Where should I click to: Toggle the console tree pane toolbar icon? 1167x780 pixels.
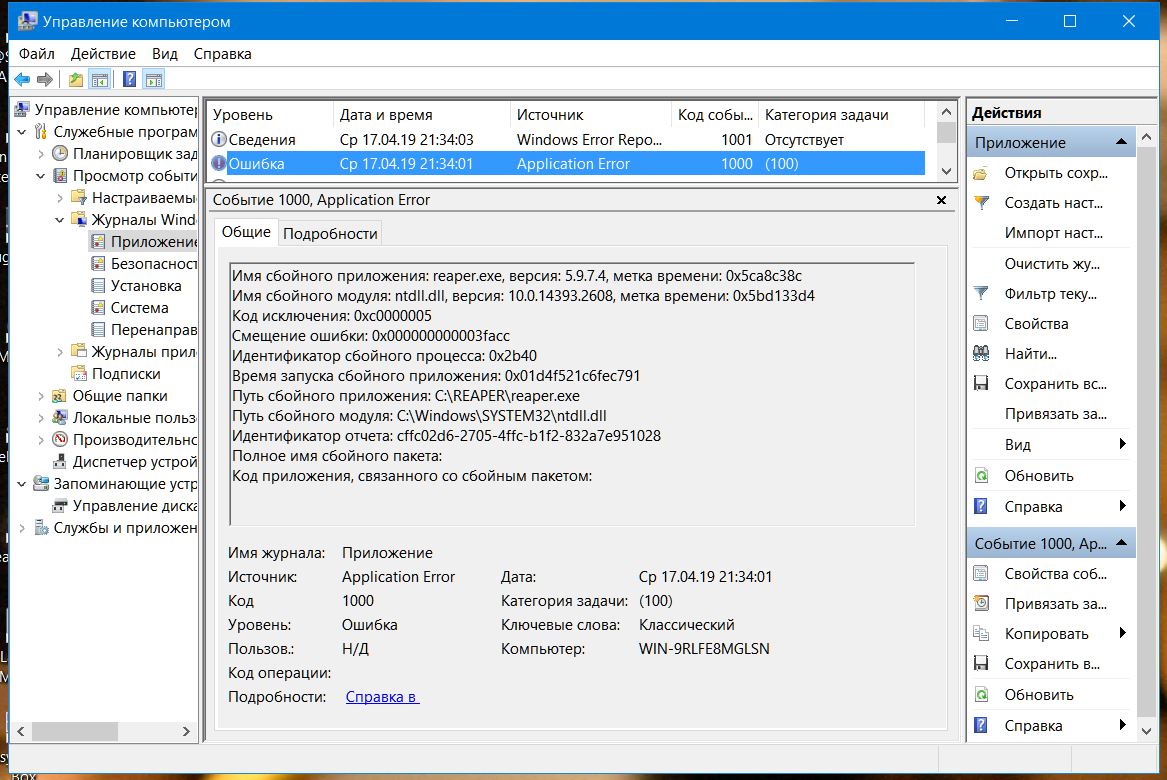click(x=100, y=79)
